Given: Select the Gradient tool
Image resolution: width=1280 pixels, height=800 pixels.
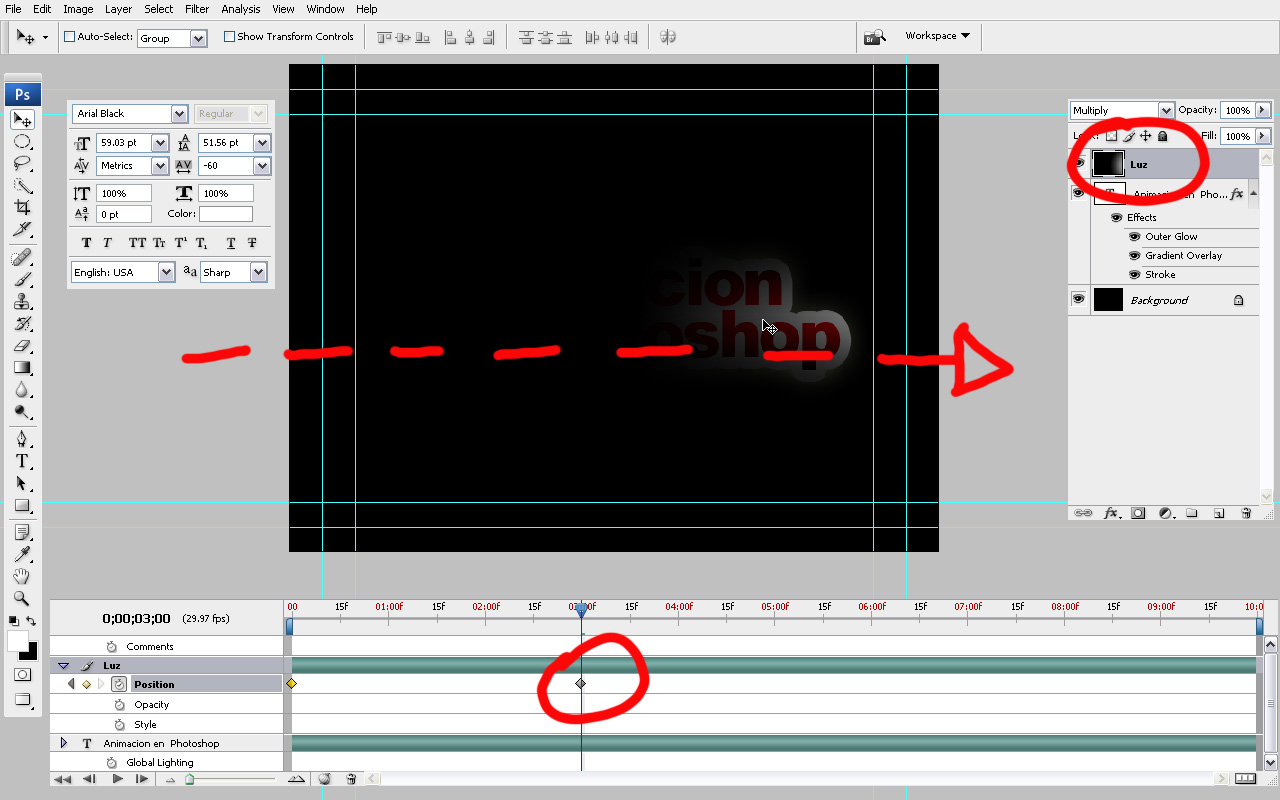Looking at the screenshot, I should click(x=22, y=368).
